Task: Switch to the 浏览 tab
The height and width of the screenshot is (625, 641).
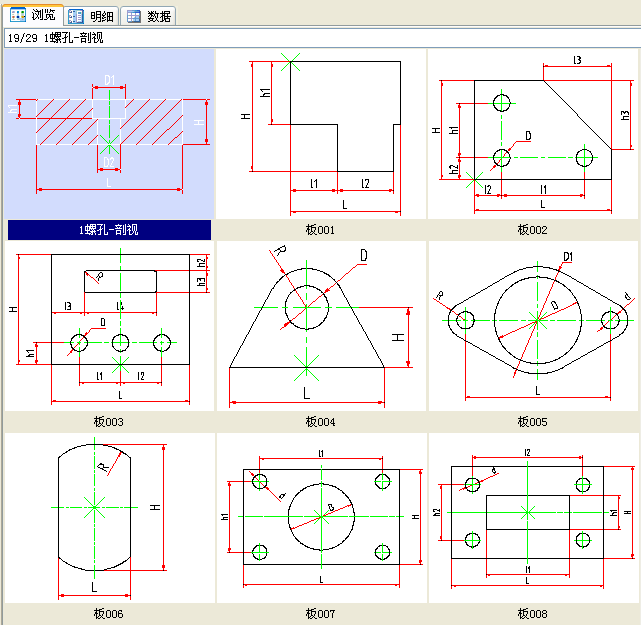Action: pyautogui.click(x=34, y=15)
